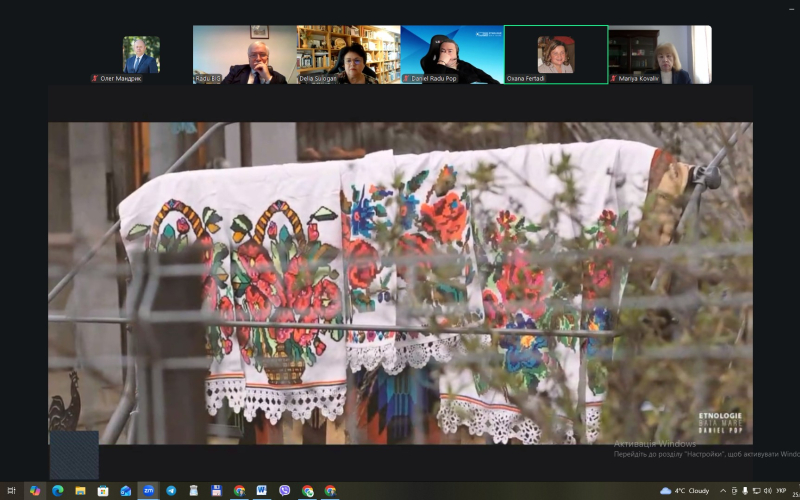Click Daniel Radu Pop's video thumbnail
This screenshot has height=500, width=800.
click(452, 54)
